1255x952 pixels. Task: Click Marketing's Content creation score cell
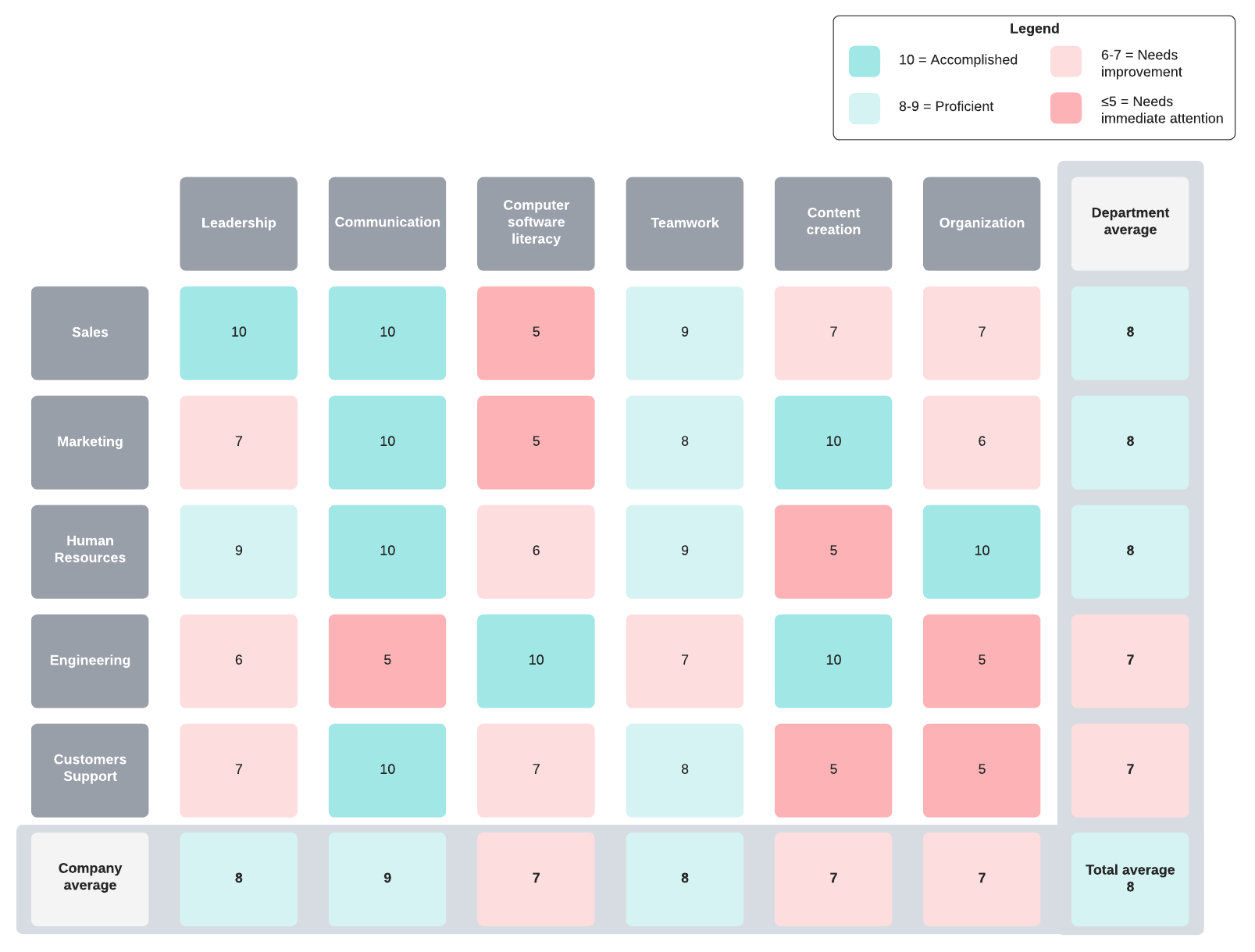[x=833, y=442]
